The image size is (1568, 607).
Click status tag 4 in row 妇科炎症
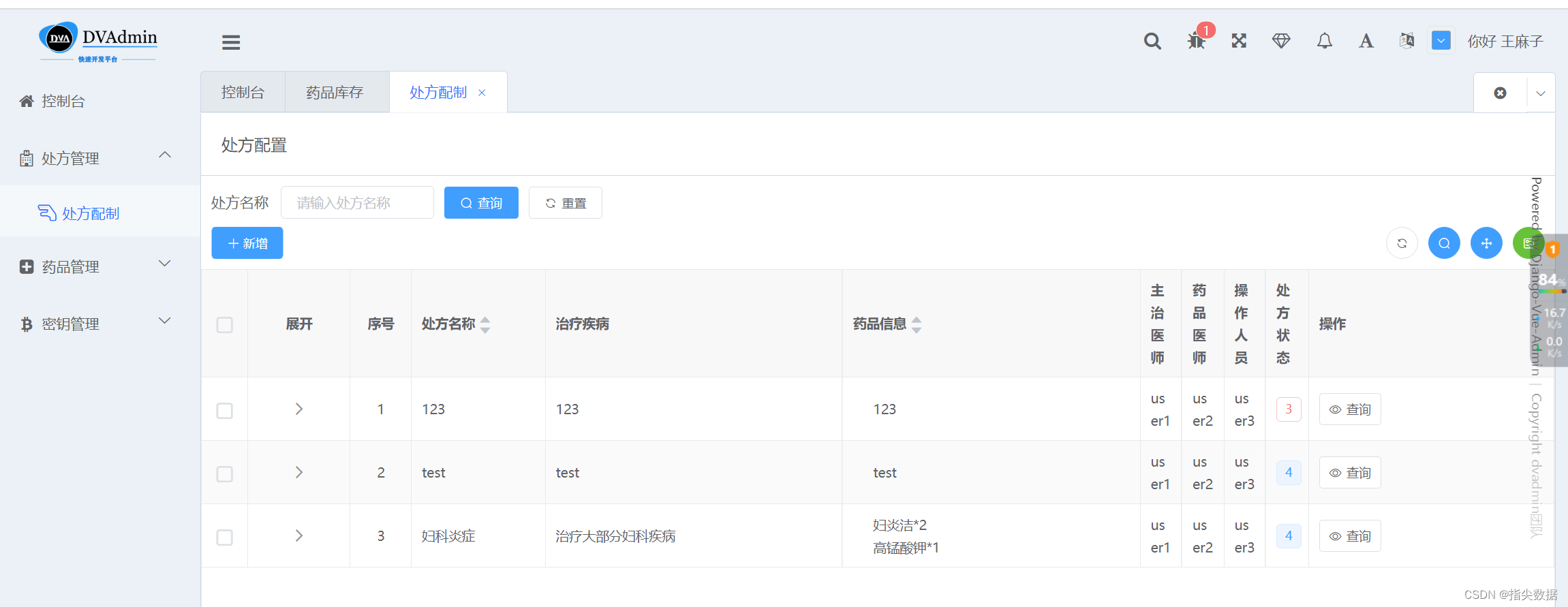pos(1289,535)
